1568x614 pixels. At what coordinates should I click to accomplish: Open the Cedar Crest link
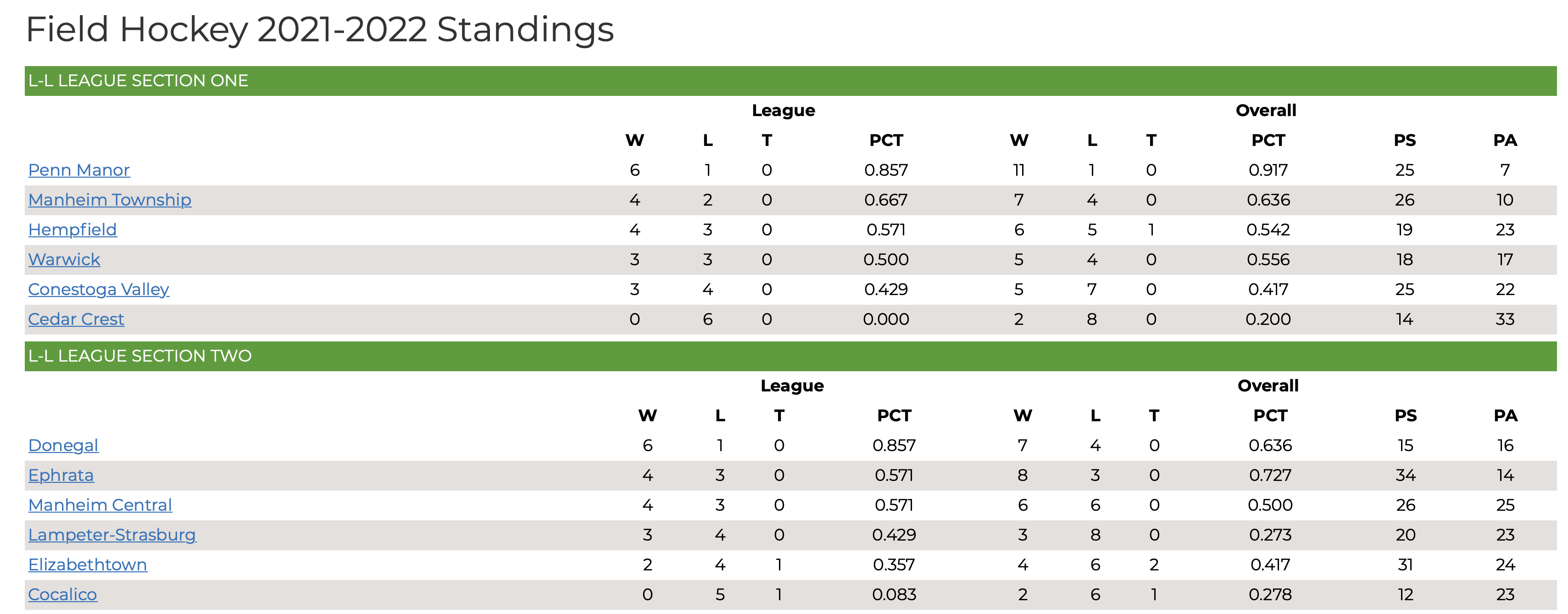tap(76, 319)
